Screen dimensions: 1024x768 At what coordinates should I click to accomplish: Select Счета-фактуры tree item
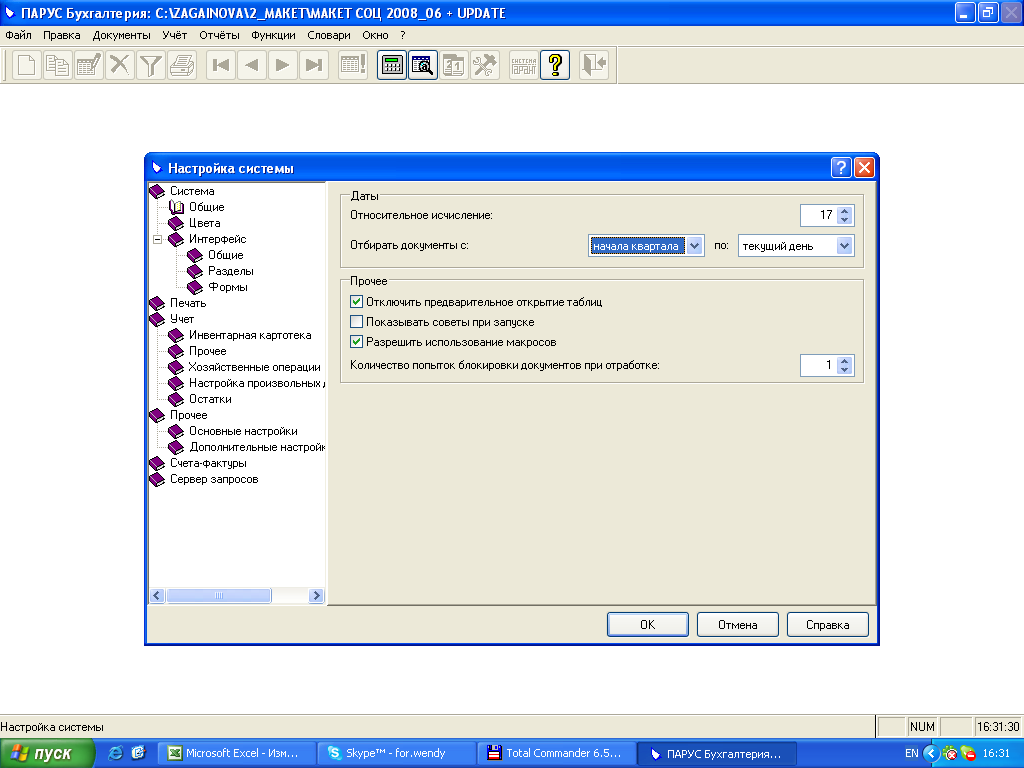(x=208, y=463)
